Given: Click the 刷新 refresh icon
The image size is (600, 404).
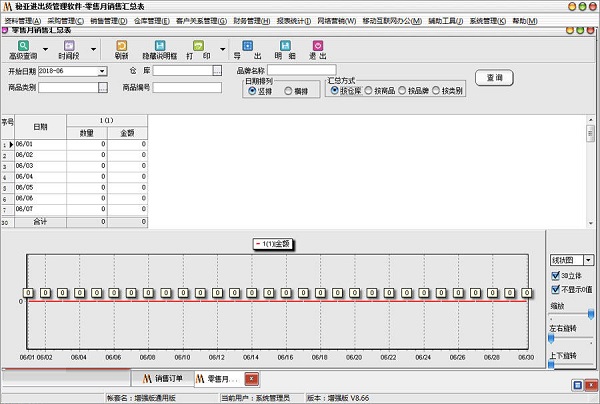Looking at the screenshot, I should [x=121, y=46].
